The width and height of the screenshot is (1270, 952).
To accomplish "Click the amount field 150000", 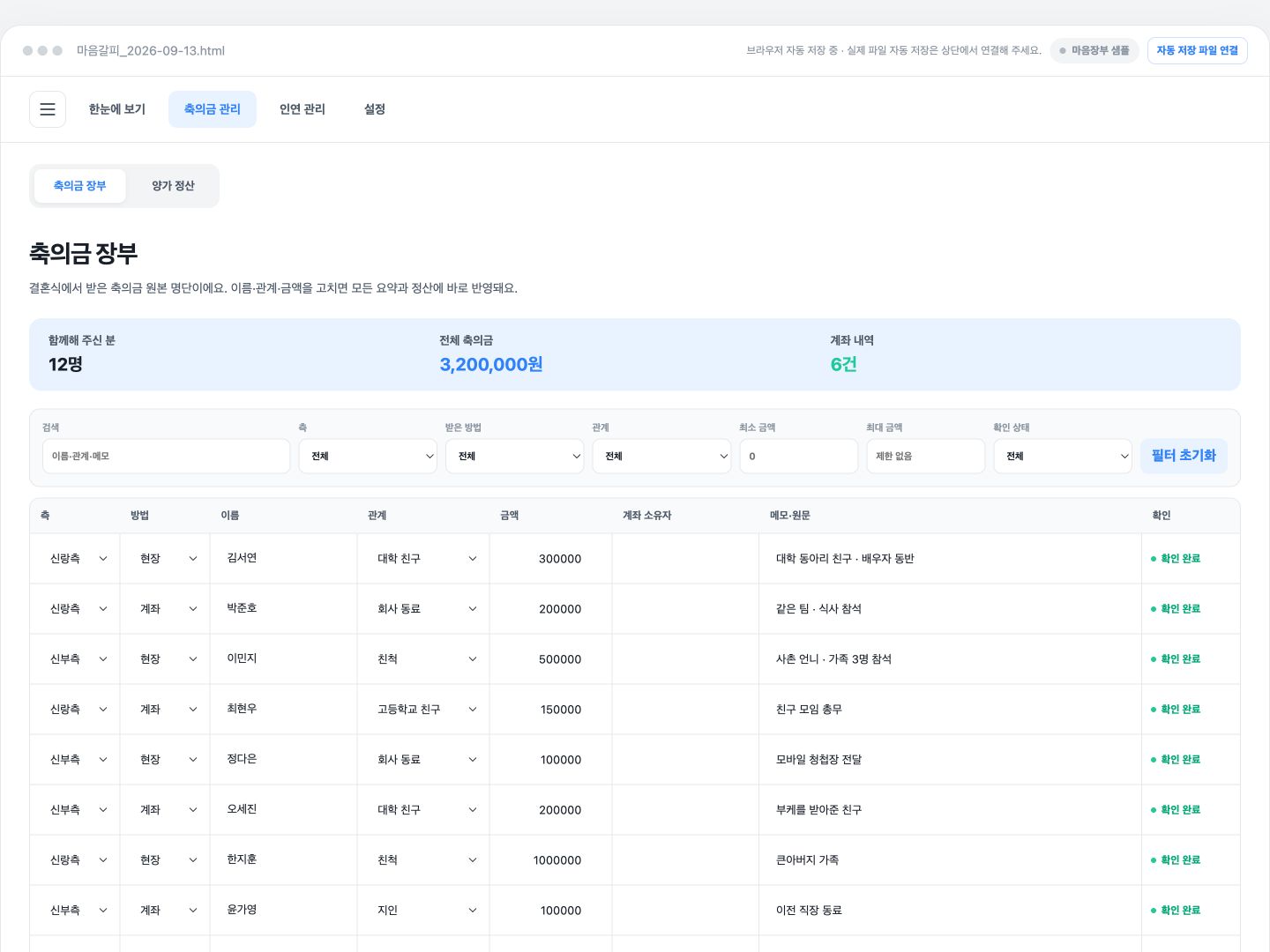I will 551,710.
